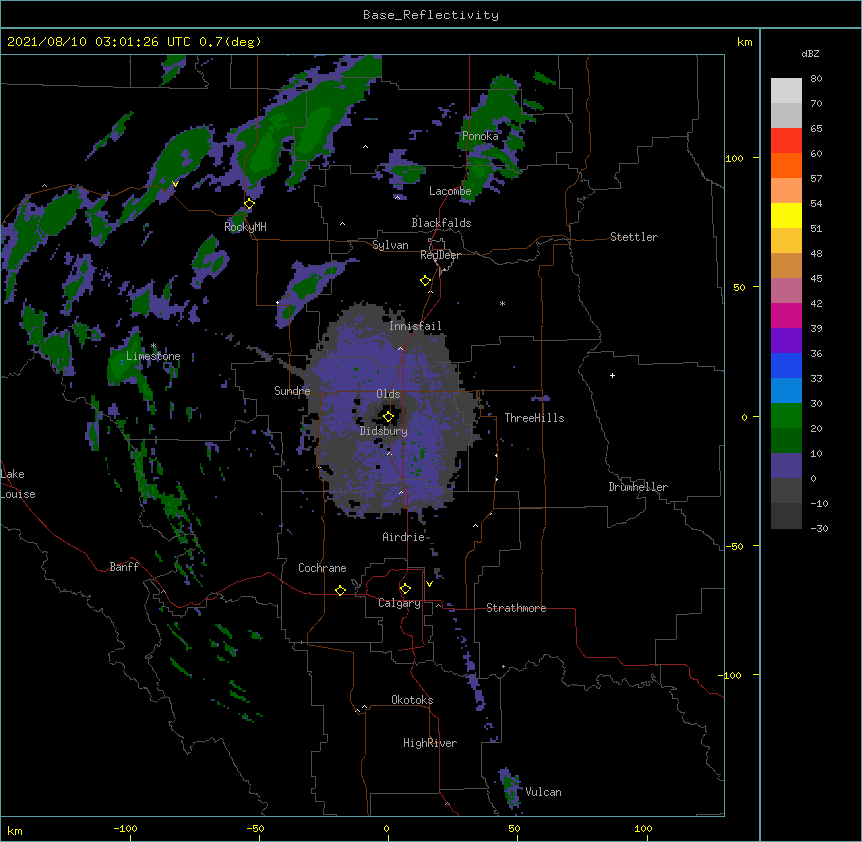
Task: Click the dBZ legend heading
Action: click(810, 53)
